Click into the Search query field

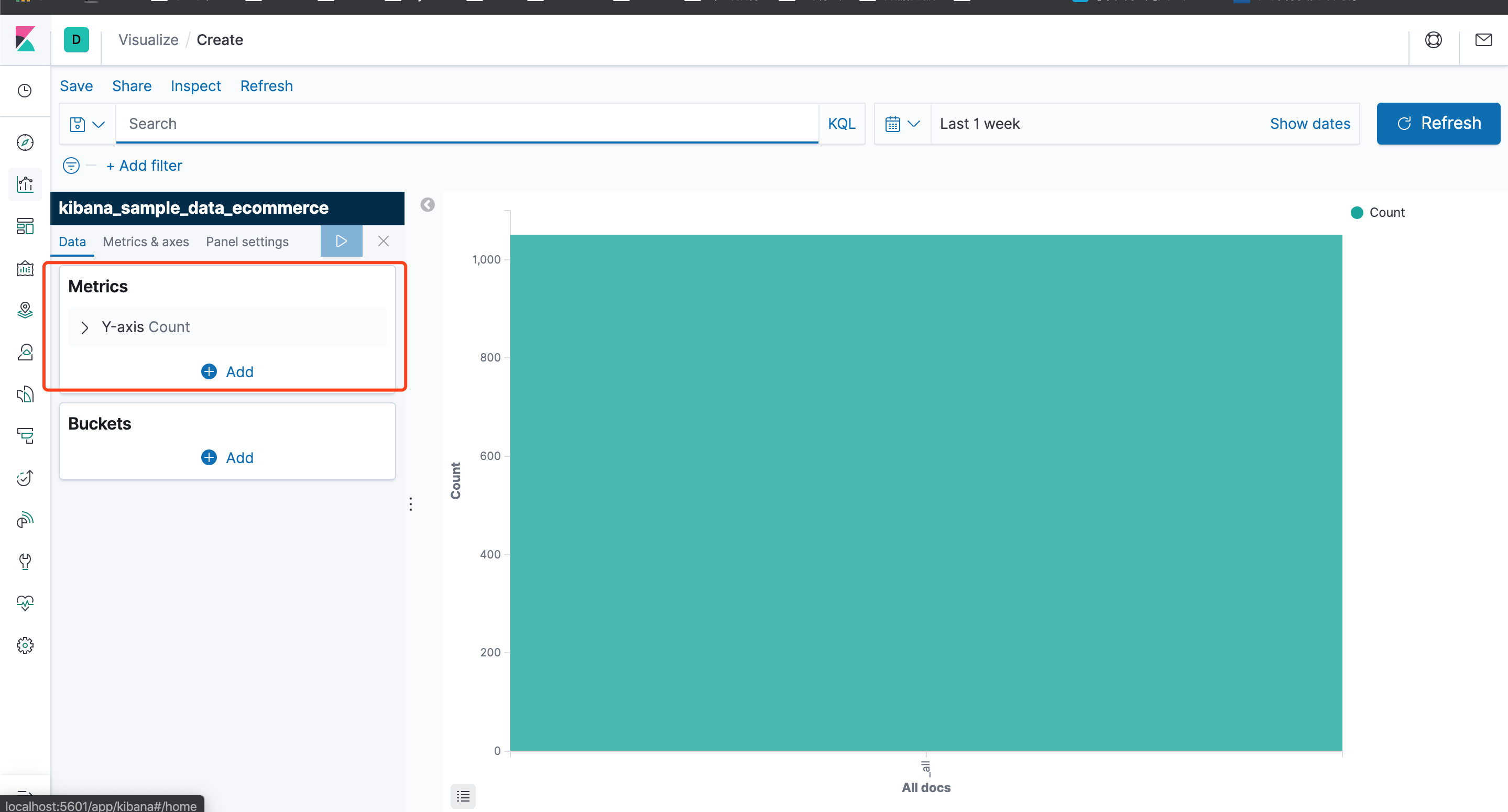pos(466,124)
